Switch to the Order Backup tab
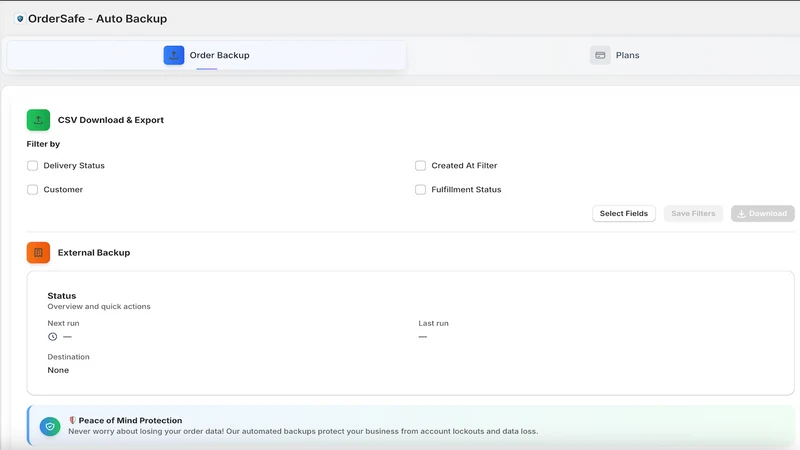Screen dimensions: 800x450 click(207, 55)
